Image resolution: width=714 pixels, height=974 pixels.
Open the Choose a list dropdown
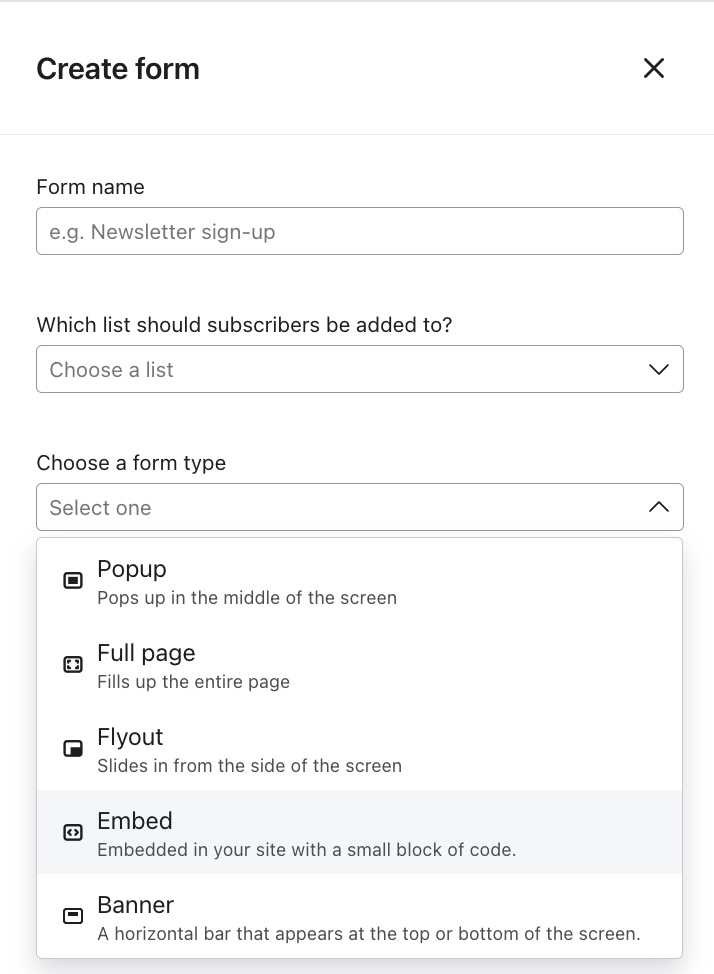tap(340, 370)
